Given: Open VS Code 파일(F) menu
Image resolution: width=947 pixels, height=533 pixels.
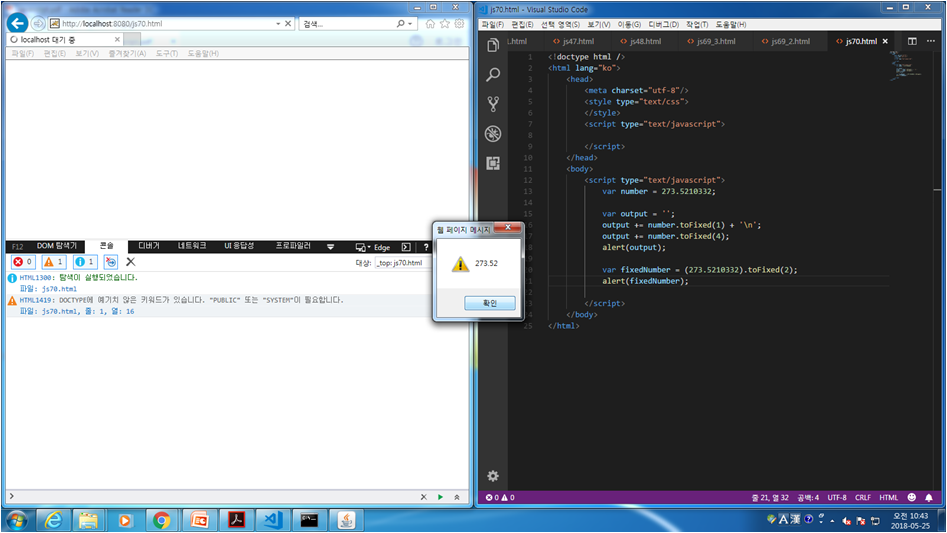Looking at the screenshot, I should (492, 24).
